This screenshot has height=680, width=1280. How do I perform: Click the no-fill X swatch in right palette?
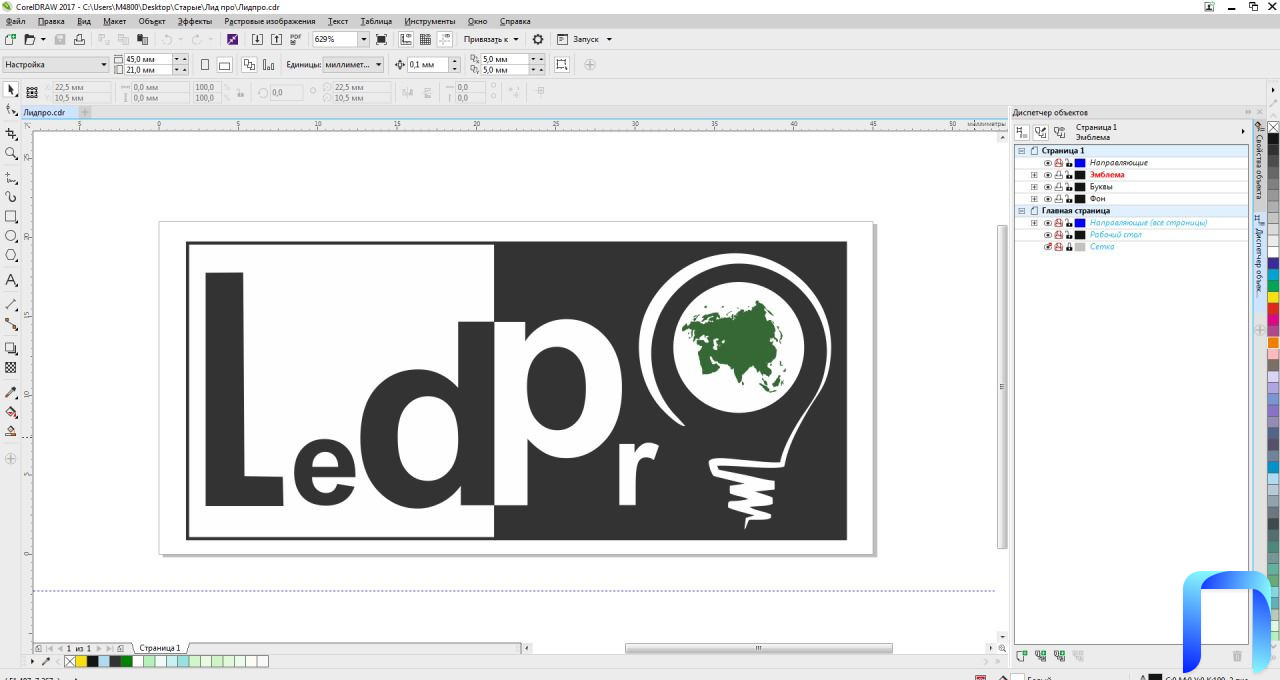pos(1273,127)
